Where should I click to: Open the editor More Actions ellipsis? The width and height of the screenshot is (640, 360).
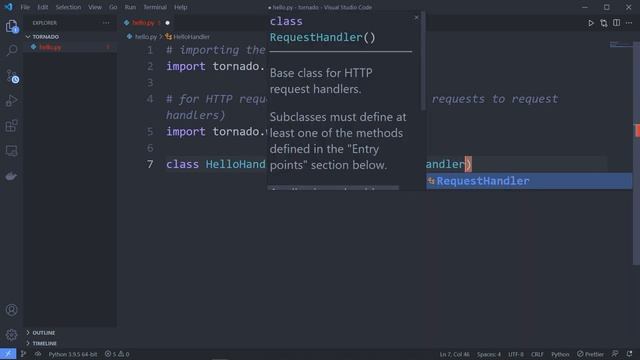[629, 23]
